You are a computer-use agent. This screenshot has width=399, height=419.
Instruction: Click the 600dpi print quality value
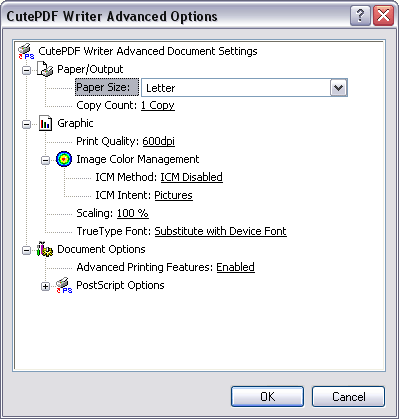[x=159, y=141]
